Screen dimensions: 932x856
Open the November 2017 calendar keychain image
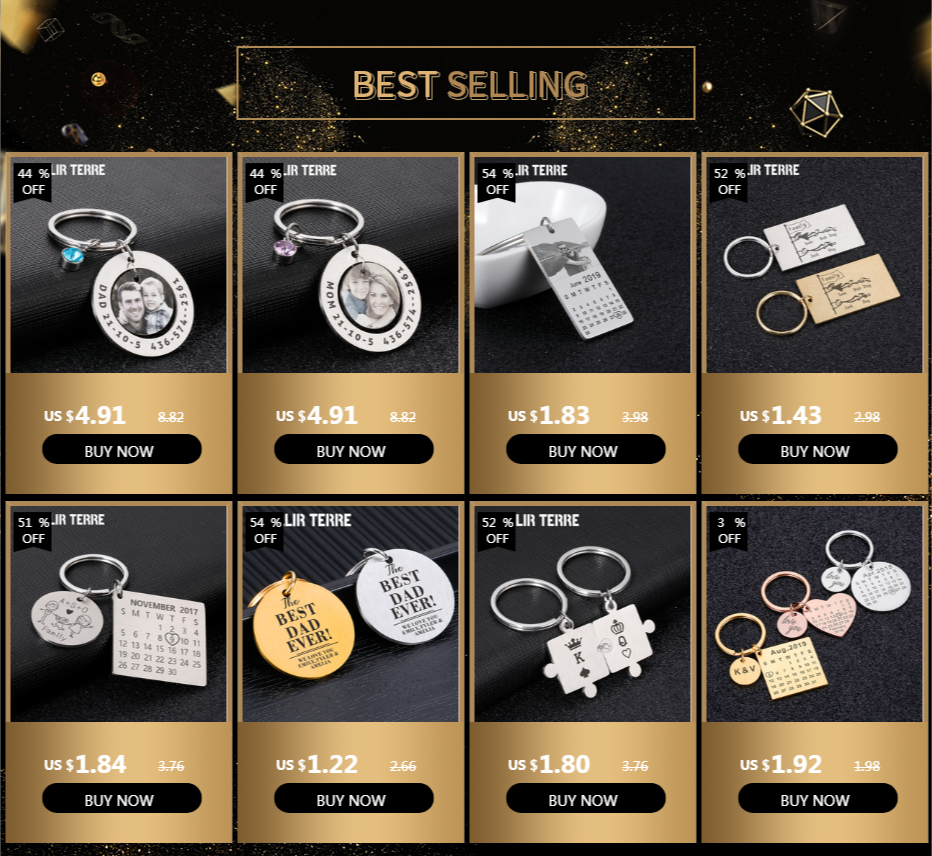pos(119,614)
